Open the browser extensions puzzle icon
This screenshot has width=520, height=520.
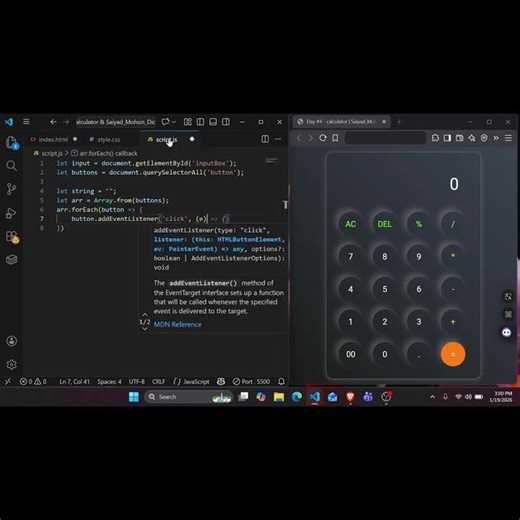(x=435, y=138)
